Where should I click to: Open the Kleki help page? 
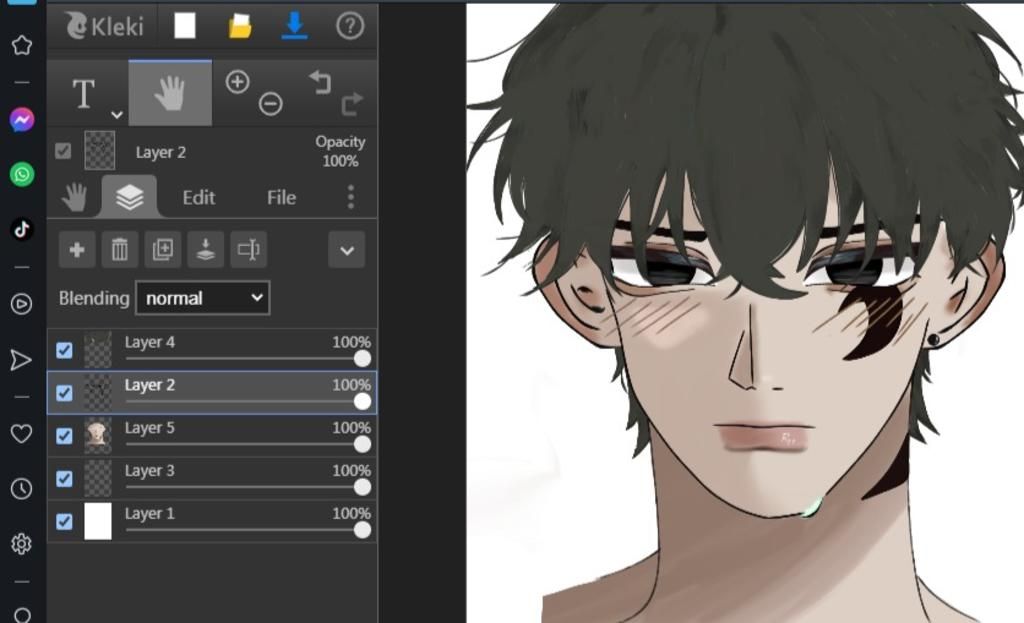point(350,26)
